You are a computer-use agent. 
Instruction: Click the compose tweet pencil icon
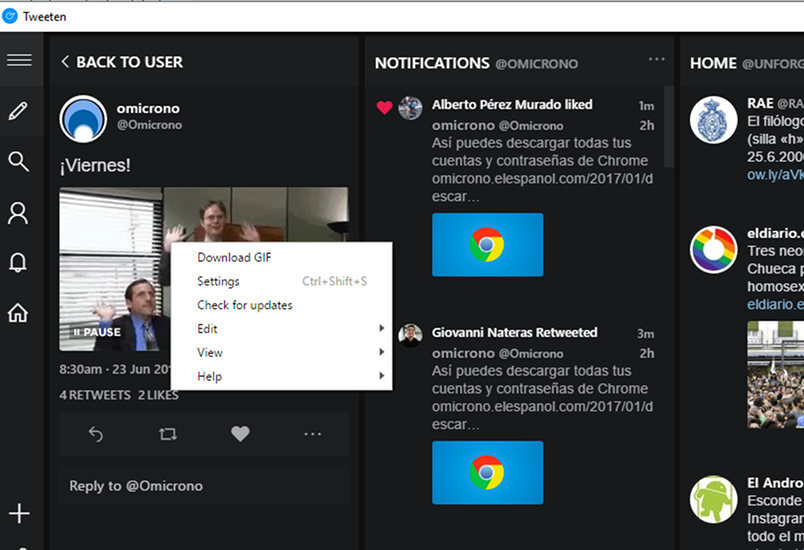click(18, 110)
